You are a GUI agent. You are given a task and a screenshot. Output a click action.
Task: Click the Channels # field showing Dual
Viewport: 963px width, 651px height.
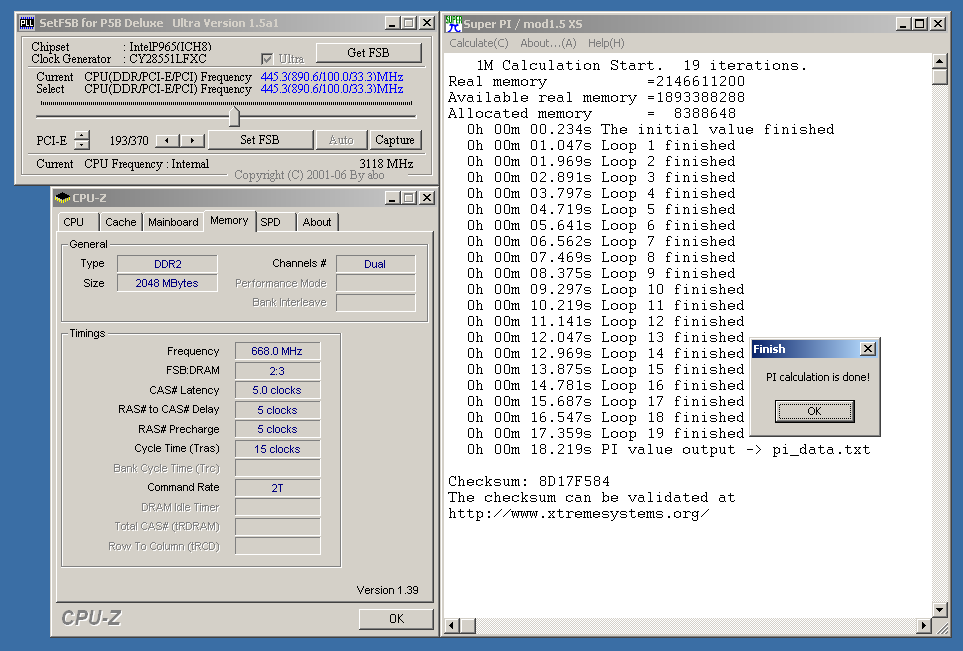point(375,264)
